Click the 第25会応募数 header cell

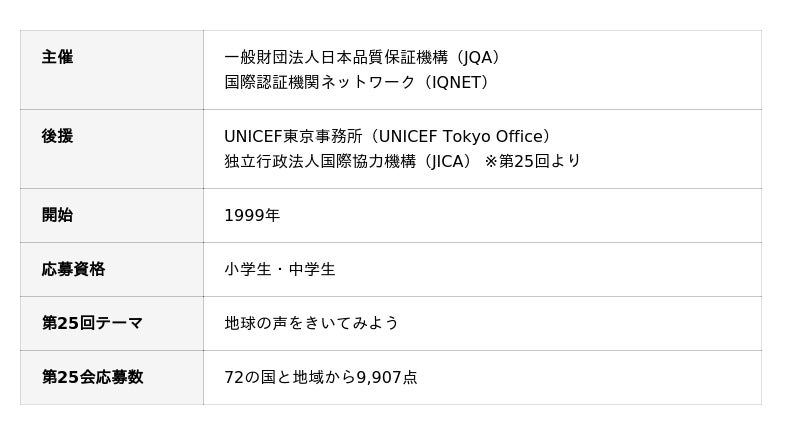(92, 377)
